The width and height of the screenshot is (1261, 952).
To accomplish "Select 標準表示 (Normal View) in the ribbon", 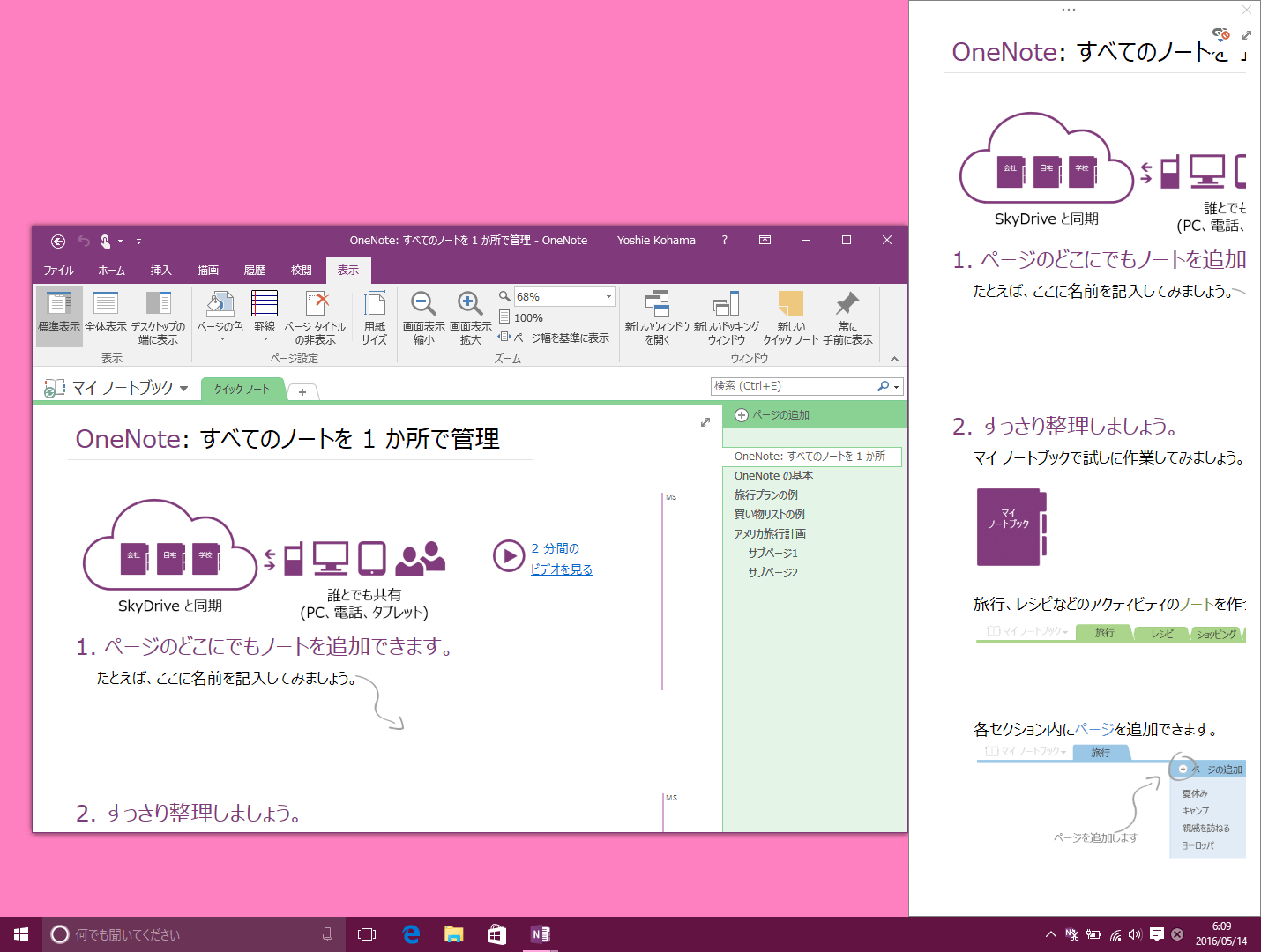I will coord(59,316).
